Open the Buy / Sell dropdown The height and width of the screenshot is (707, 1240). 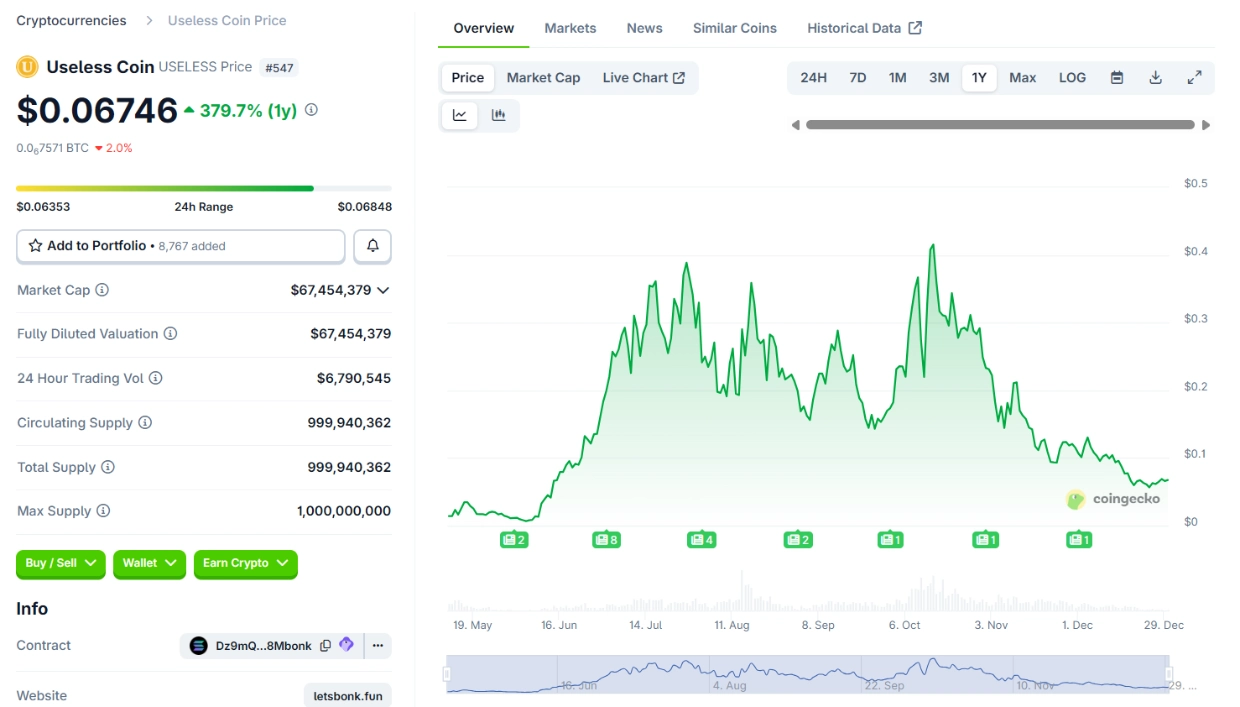60,563
